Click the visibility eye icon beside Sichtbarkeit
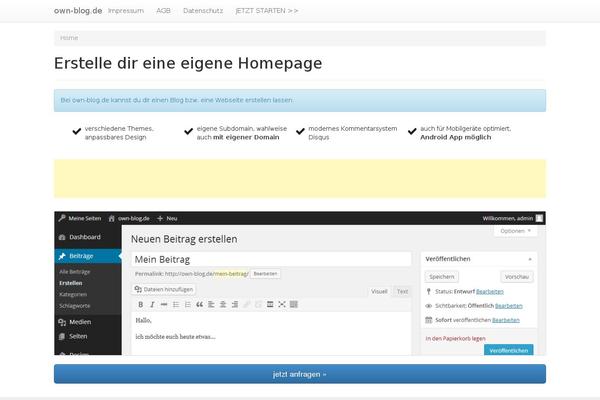 coord(429,306)
